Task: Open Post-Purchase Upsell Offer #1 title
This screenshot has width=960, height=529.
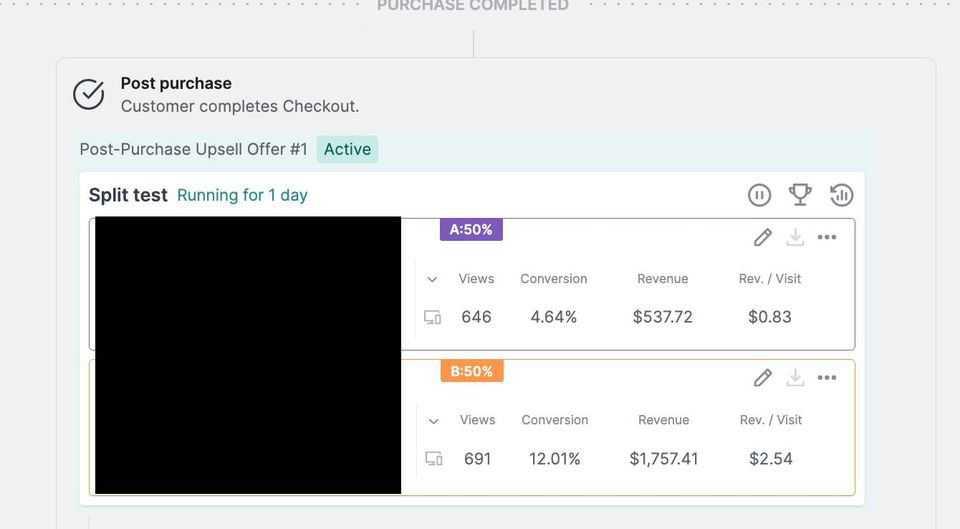Action: [x=193, y=149]
